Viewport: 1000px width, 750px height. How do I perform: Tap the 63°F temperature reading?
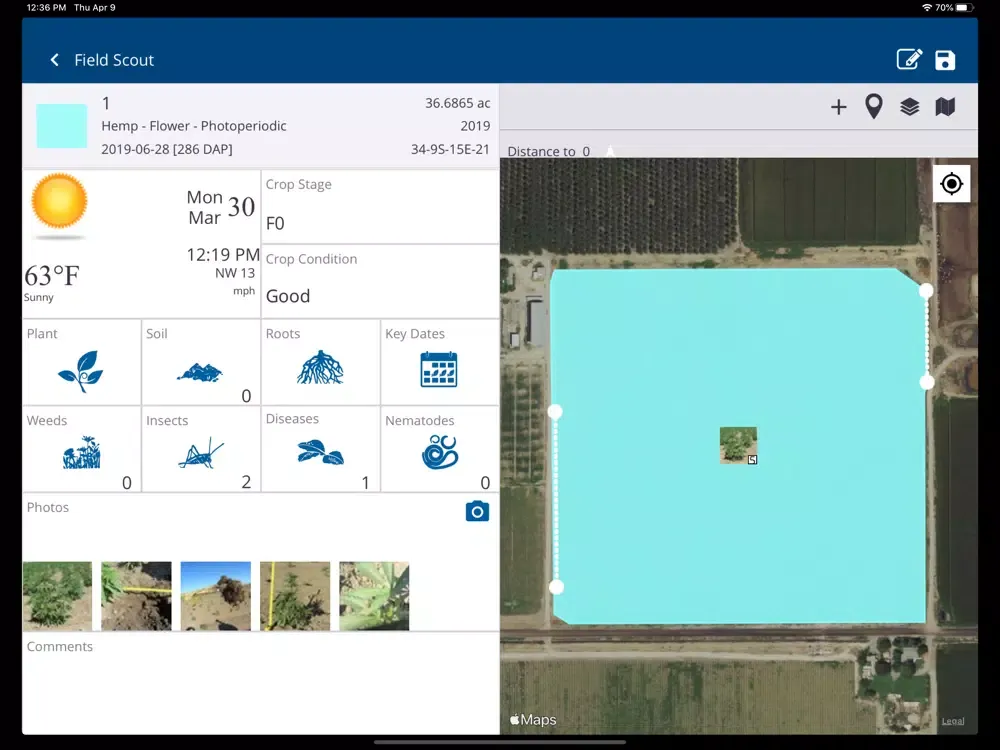[x=52, y=276]
